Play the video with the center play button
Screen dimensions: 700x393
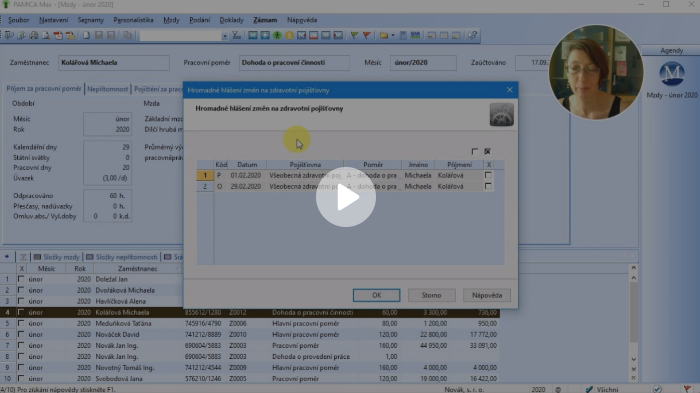[x=346, y=197]
